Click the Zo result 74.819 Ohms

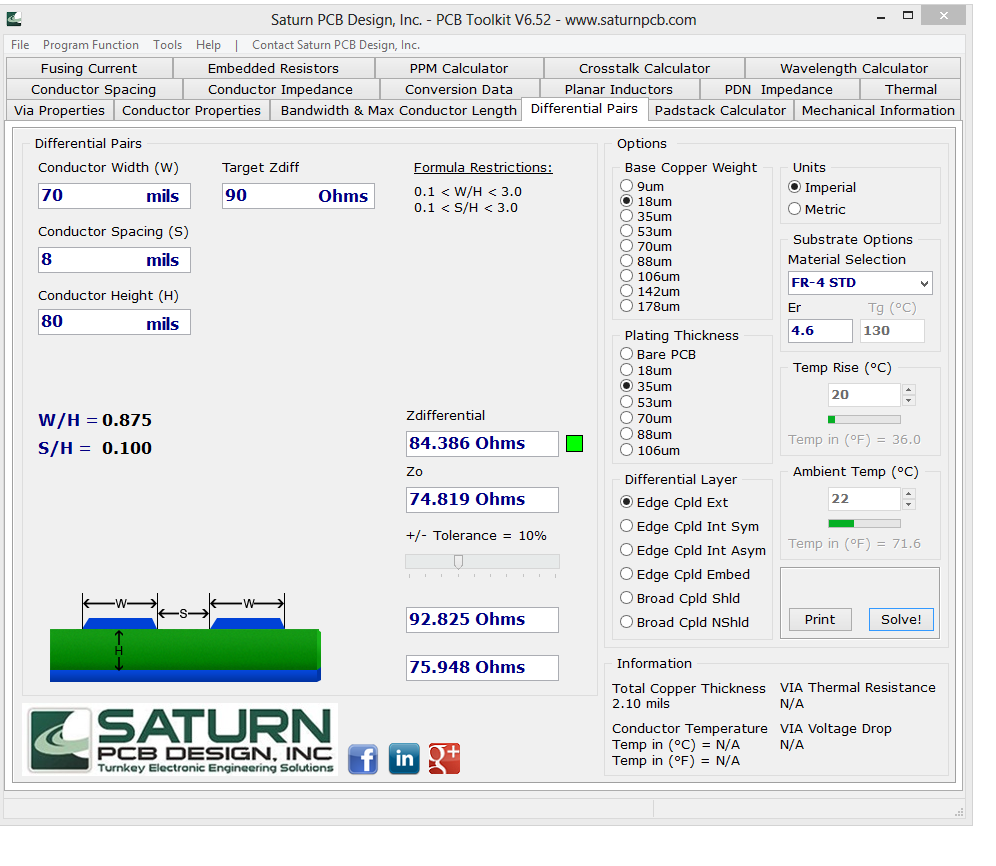tap(482, 499)
